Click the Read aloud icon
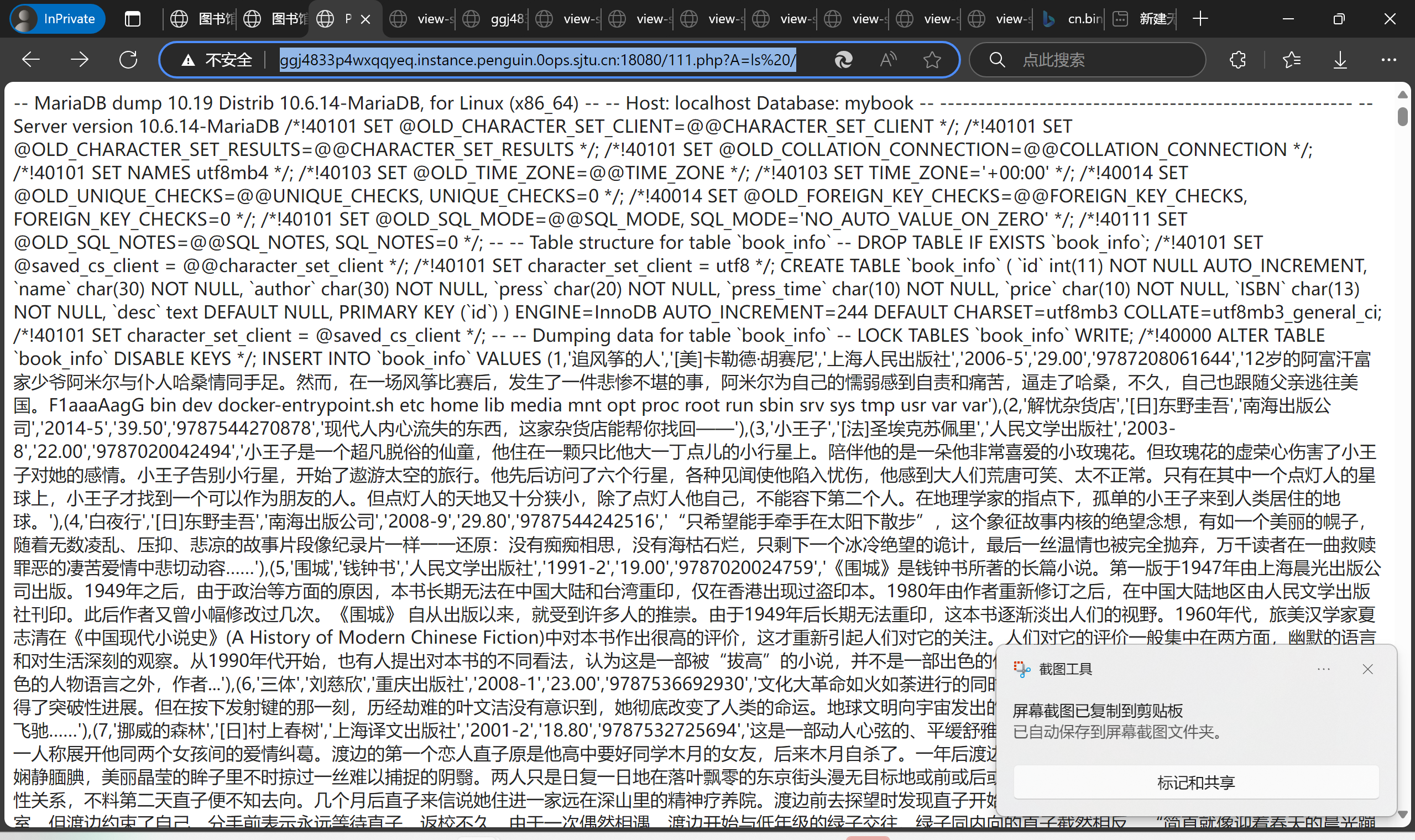 pyautogui.click(x=888, y=59)
